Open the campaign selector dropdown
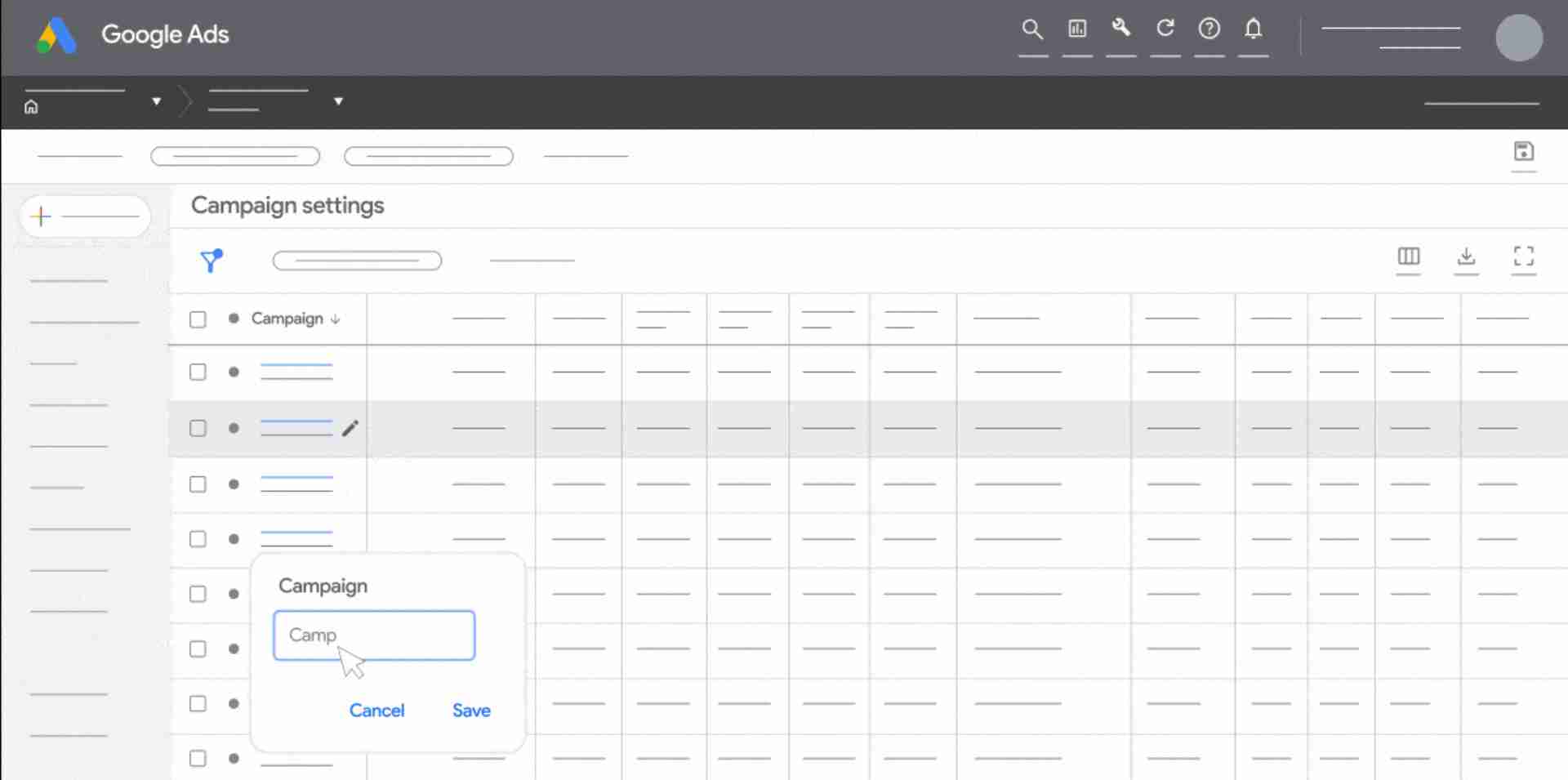The image size is (1568, 780). 338,101
